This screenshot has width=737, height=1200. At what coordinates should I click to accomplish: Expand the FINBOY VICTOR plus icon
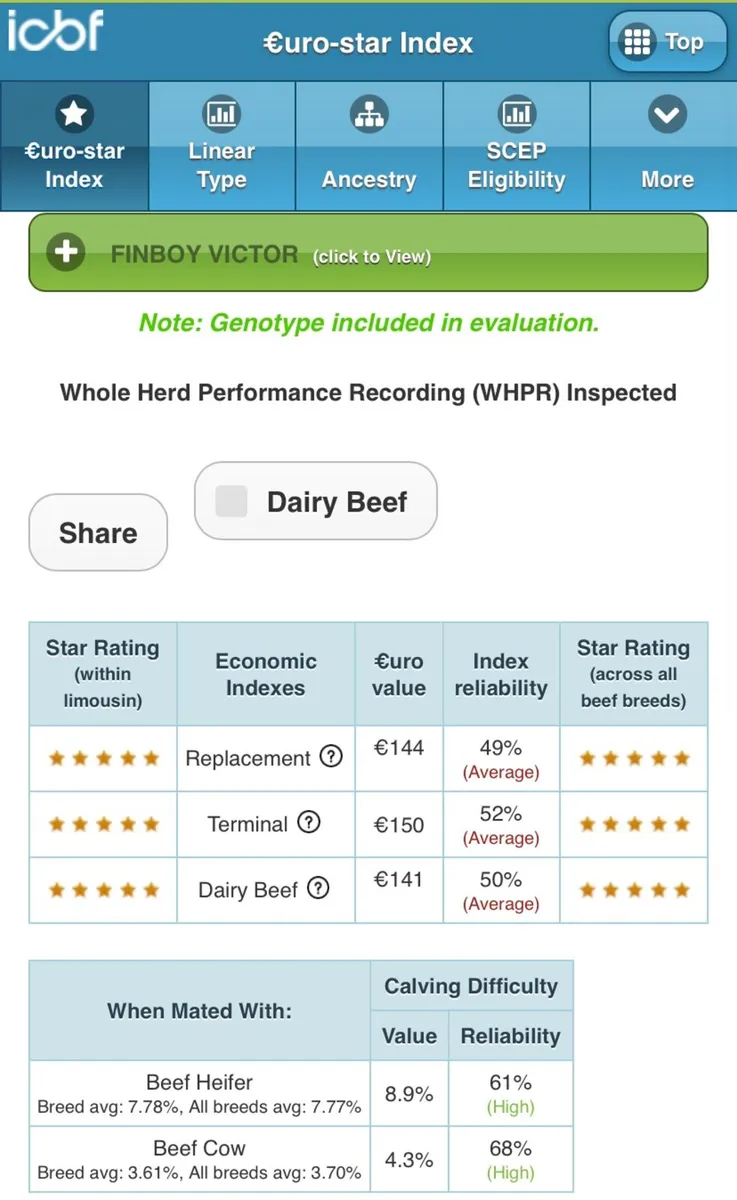[x=67, y=252]
